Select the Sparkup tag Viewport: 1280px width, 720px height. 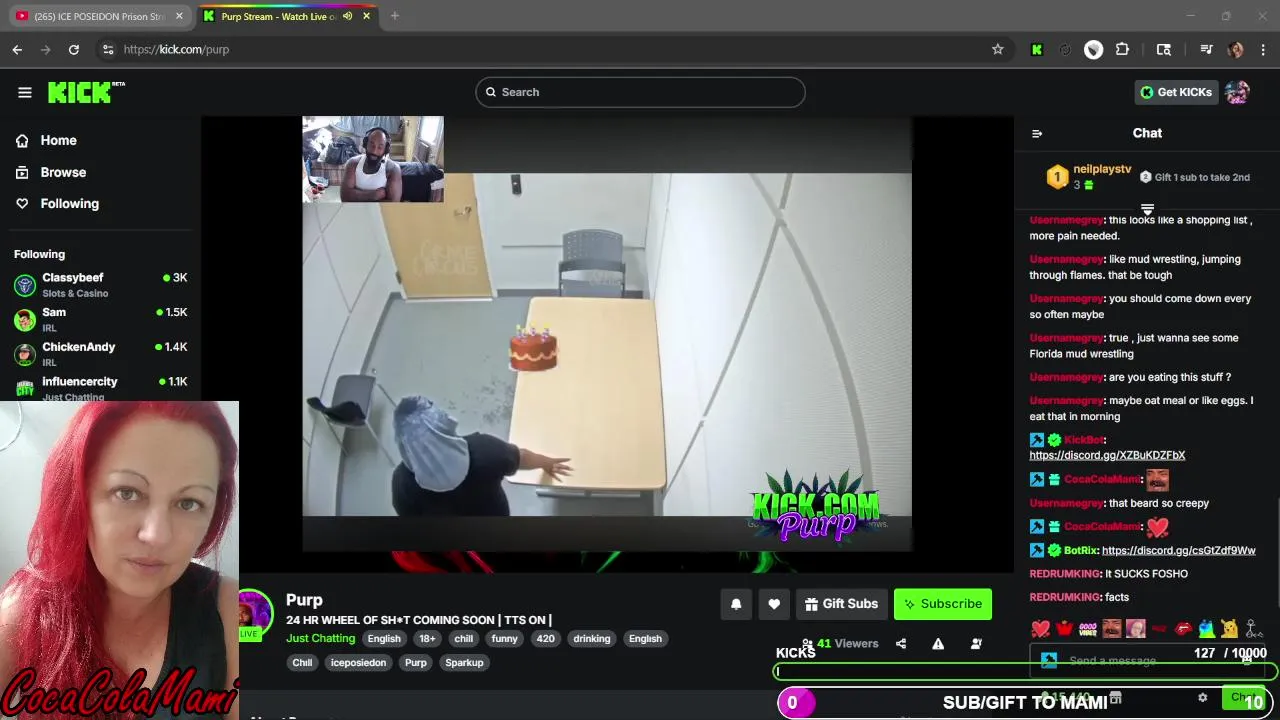464,663
